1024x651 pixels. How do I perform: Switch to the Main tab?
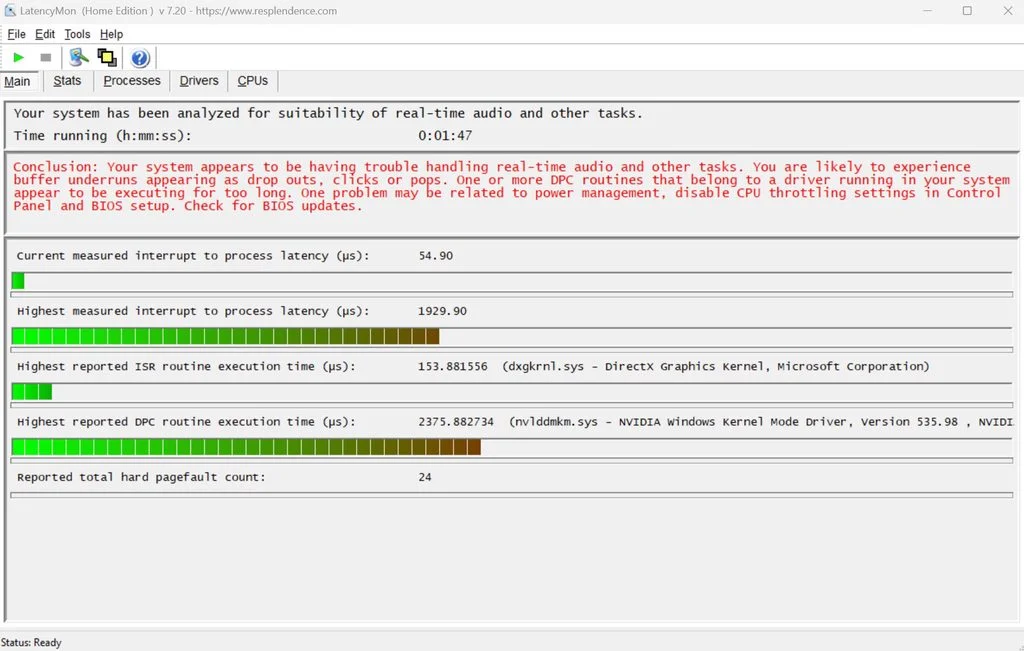(x=17, y=81)
